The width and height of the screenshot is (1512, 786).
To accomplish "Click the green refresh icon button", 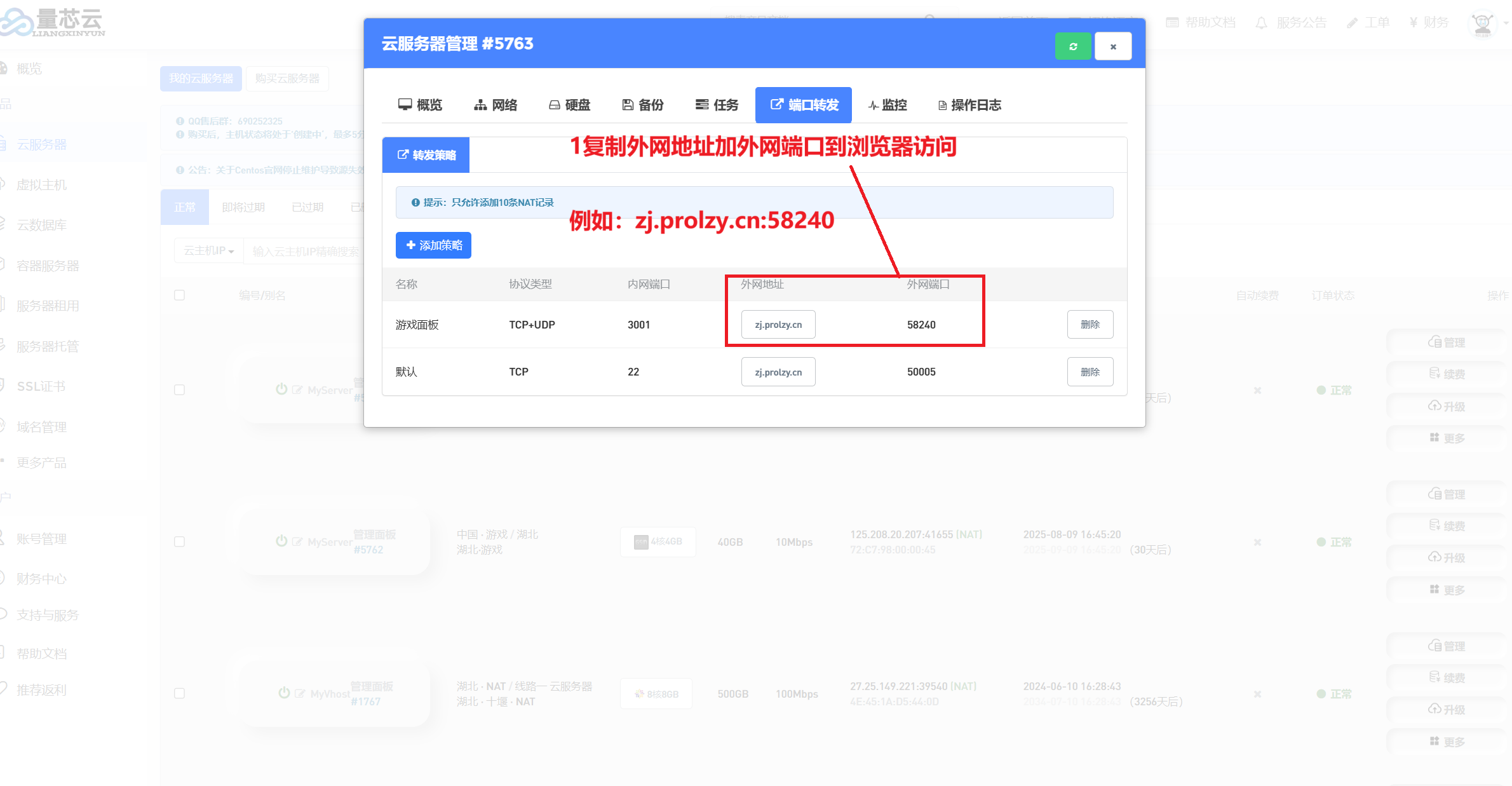I will click(x=1073, y=46).
